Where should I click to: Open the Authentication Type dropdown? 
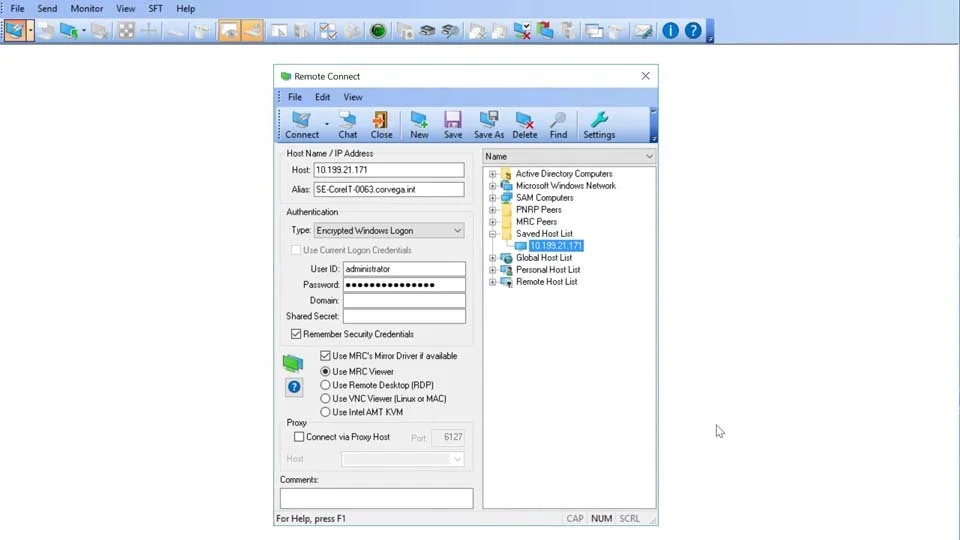(457, 231)
